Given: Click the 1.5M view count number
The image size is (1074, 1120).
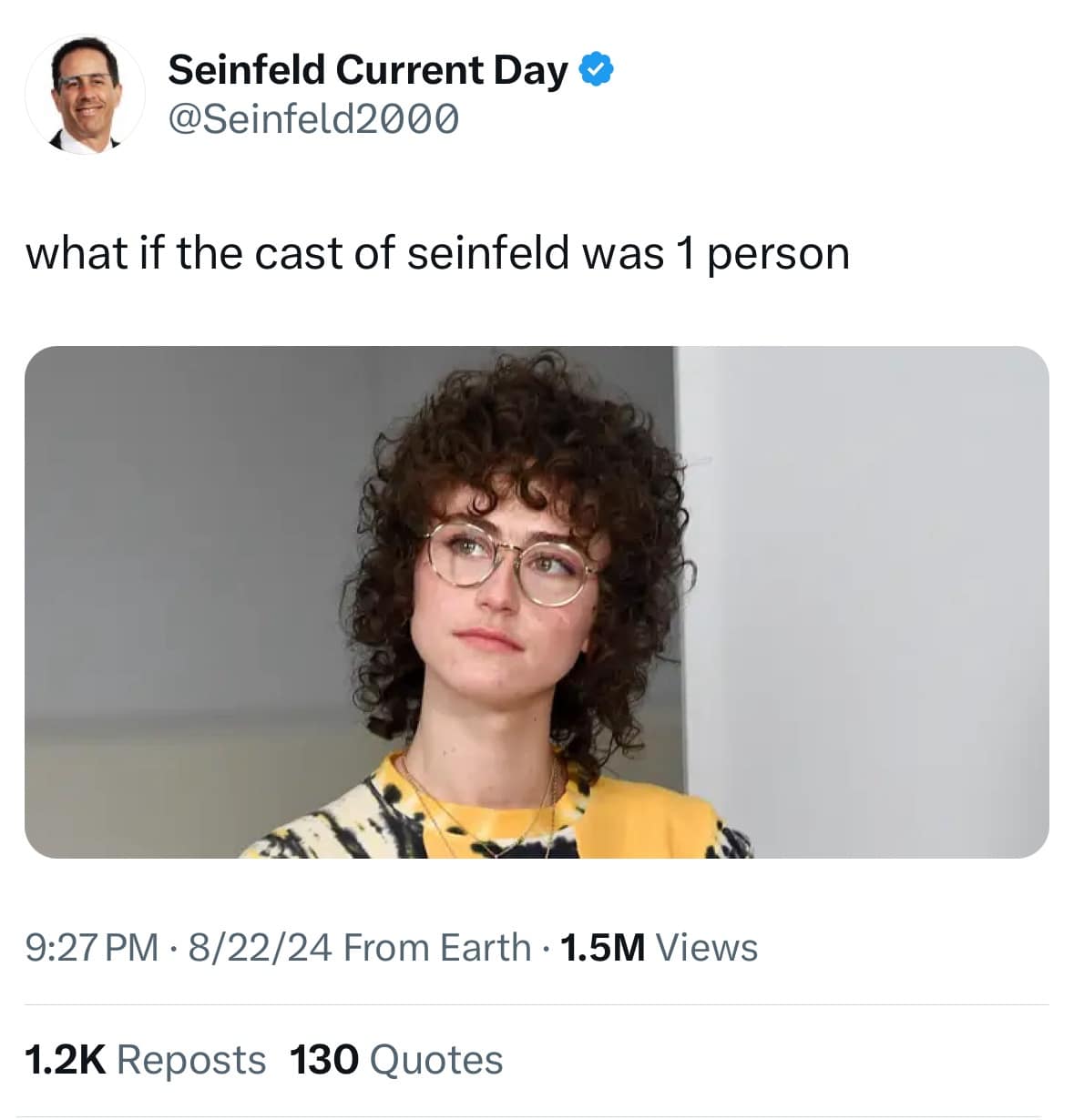Looking at the screenshot, I should pyautogui.click(x=602, y=947).
